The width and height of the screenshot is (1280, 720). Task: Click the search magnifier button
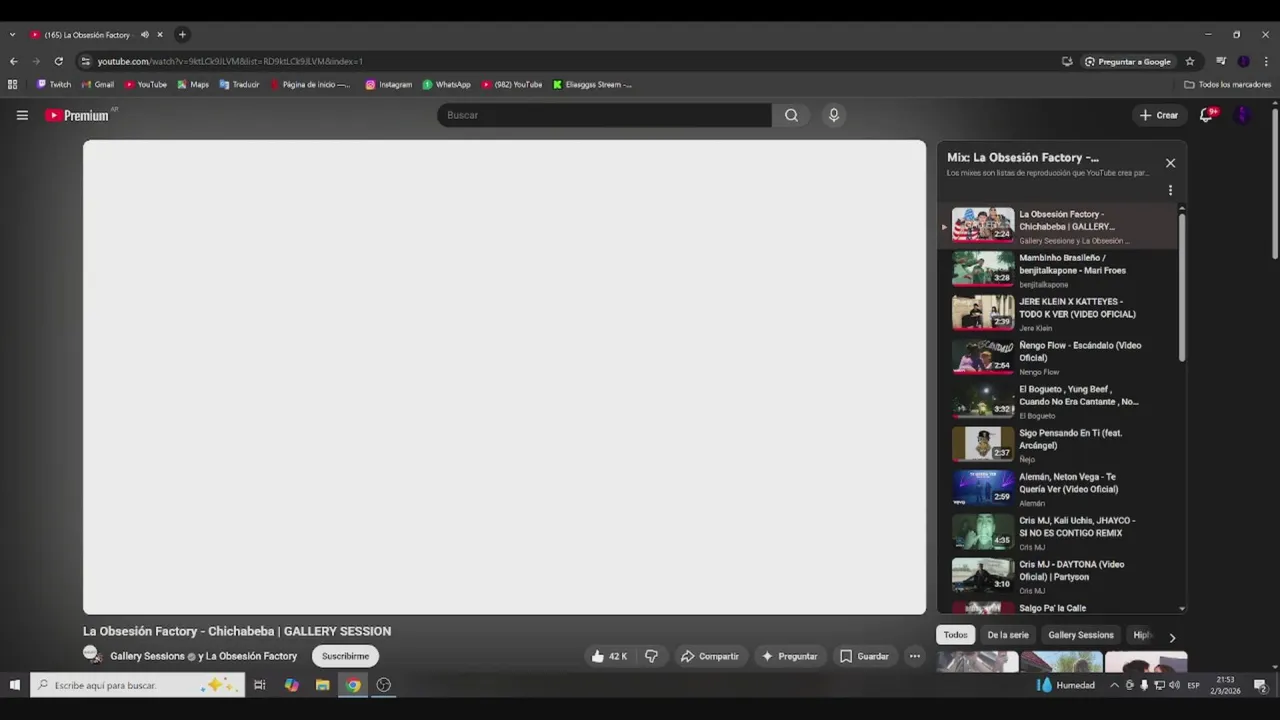click(791, 115)
